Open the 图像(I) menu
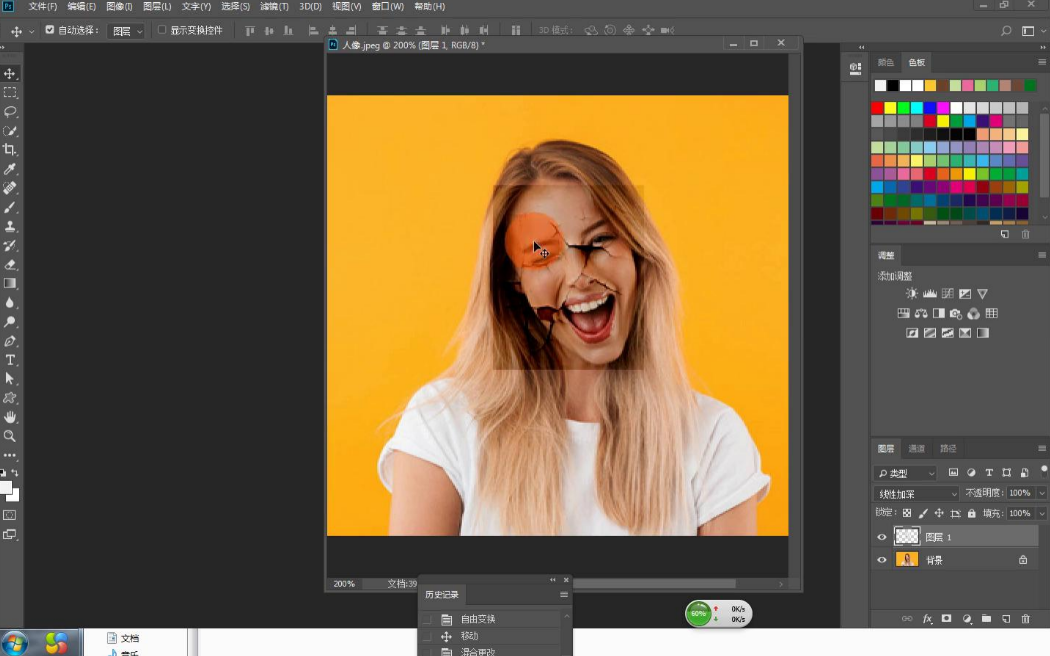The image size is (1050, 656). (119, 7)
